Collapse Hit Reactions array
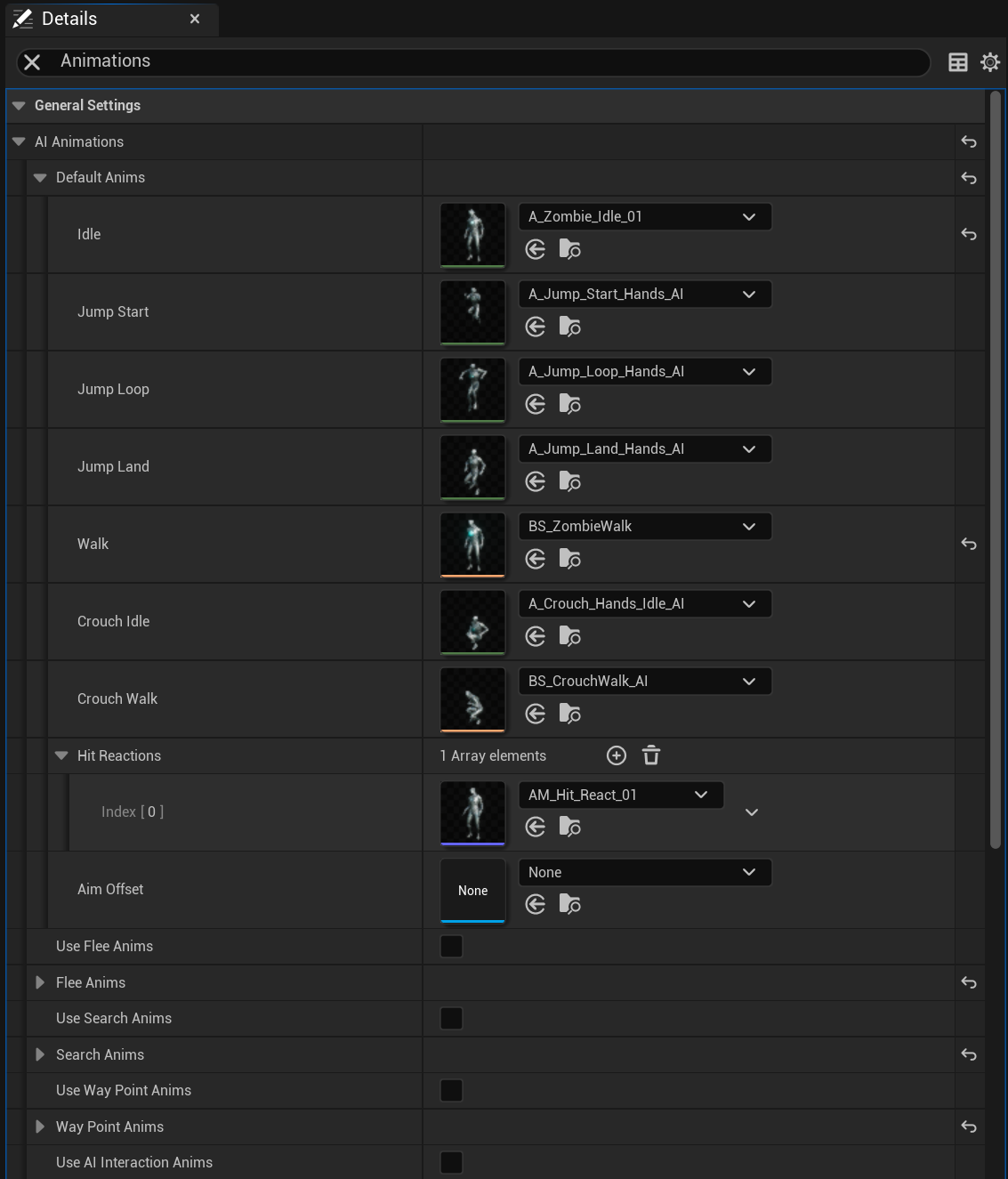Image resolution: width=1008 pixels, height=1179 pixels. [x=61, y=756]
